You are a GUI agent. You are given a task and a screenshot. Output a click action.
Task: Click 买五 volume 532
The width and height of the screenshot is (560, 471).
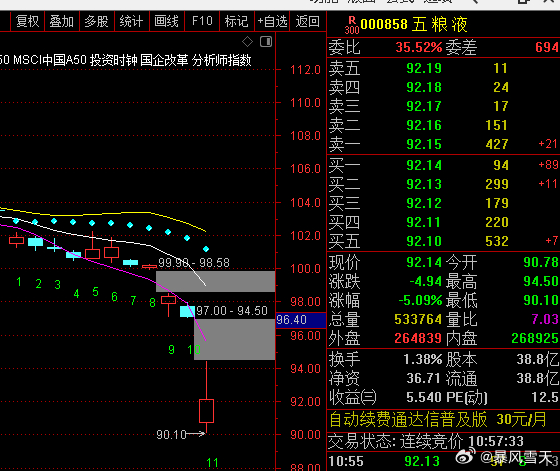[497, 241]
